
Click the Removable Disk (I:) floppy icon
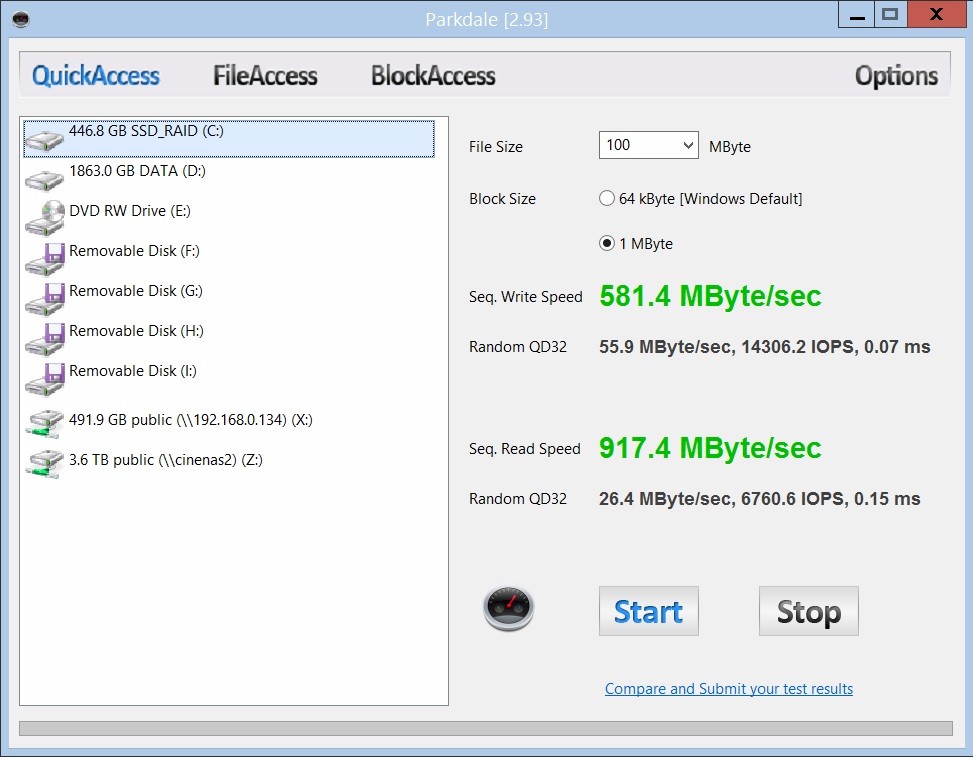(x=44, y=379)
